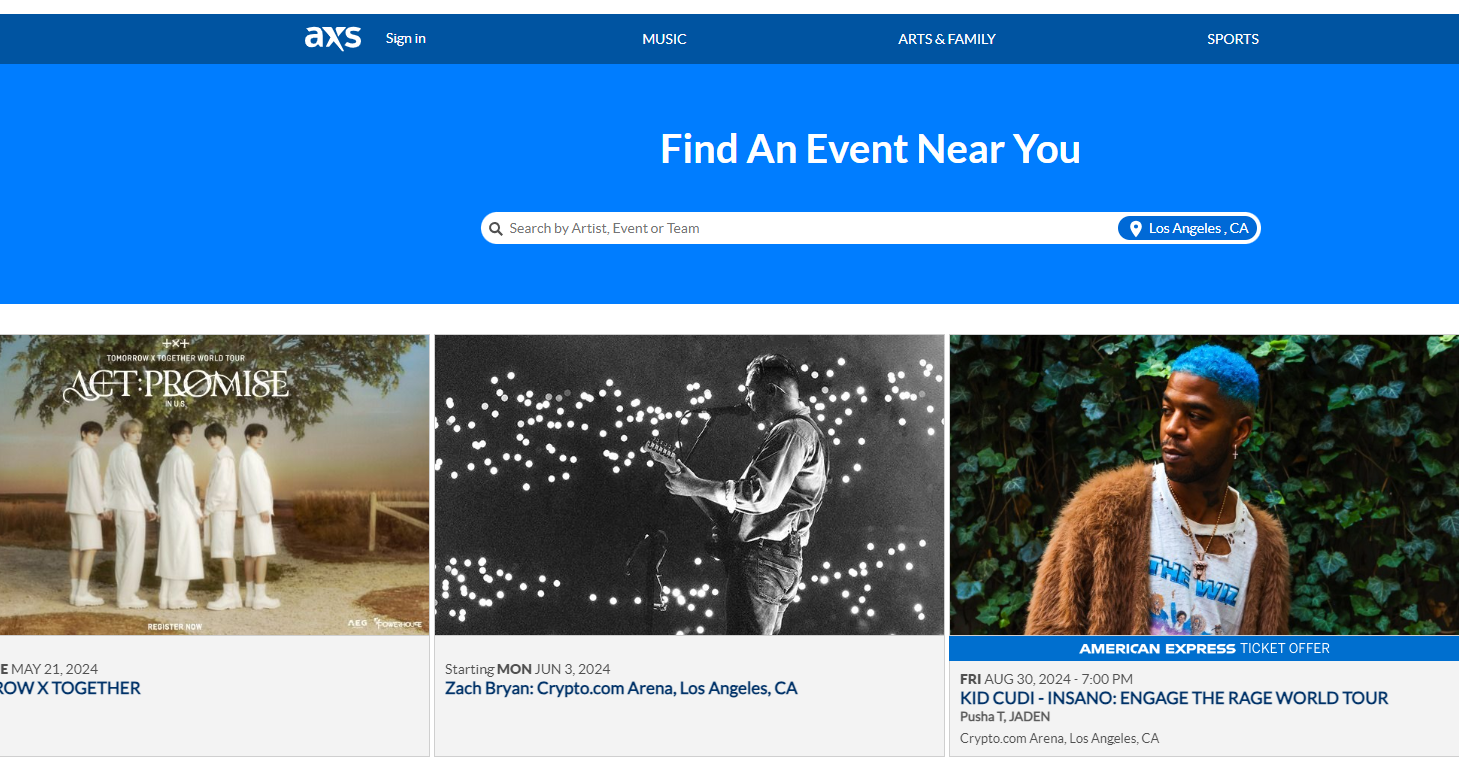Click the location pin icon

pos(1135,229)
